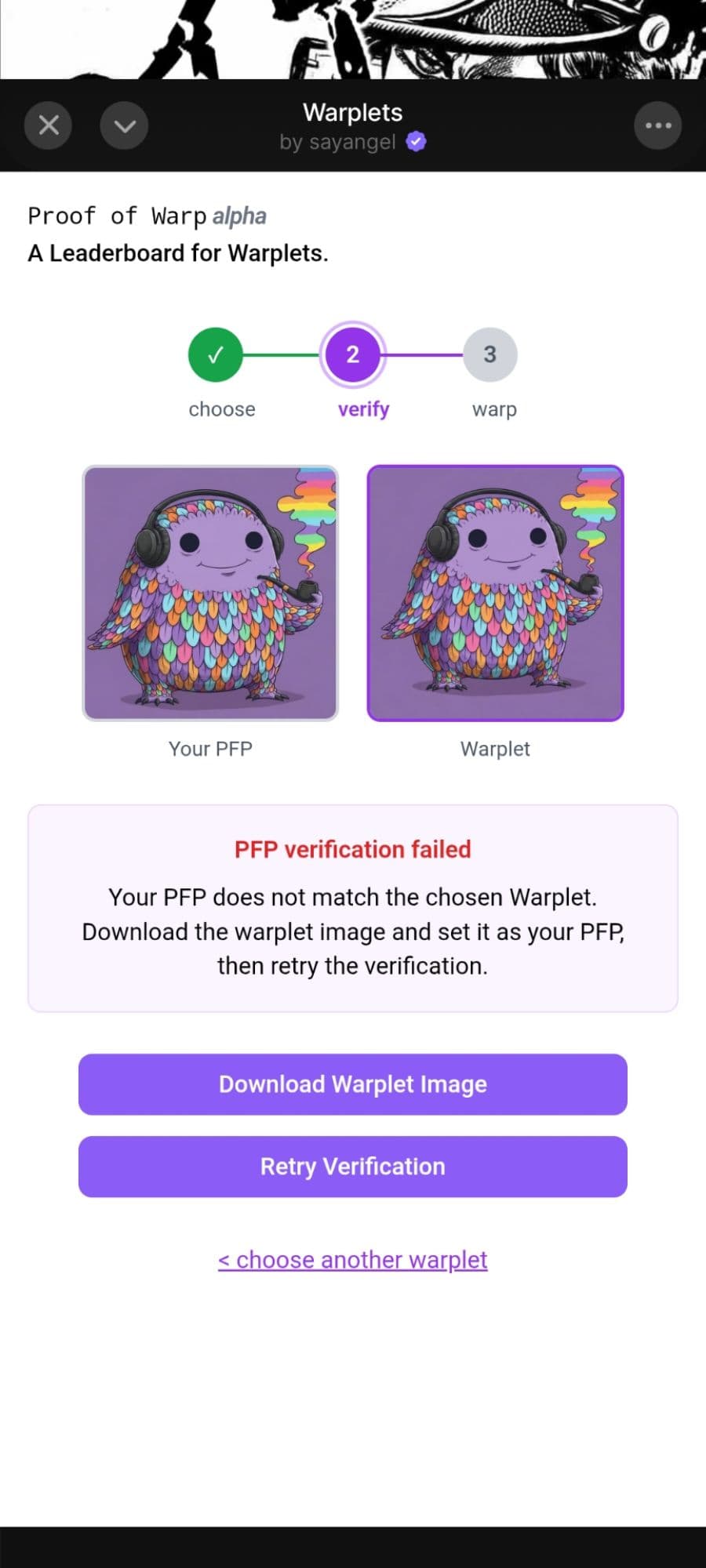Open the three-dots options menu
The width and height of the screenshot is (706, 1568).
click(657, 125)
